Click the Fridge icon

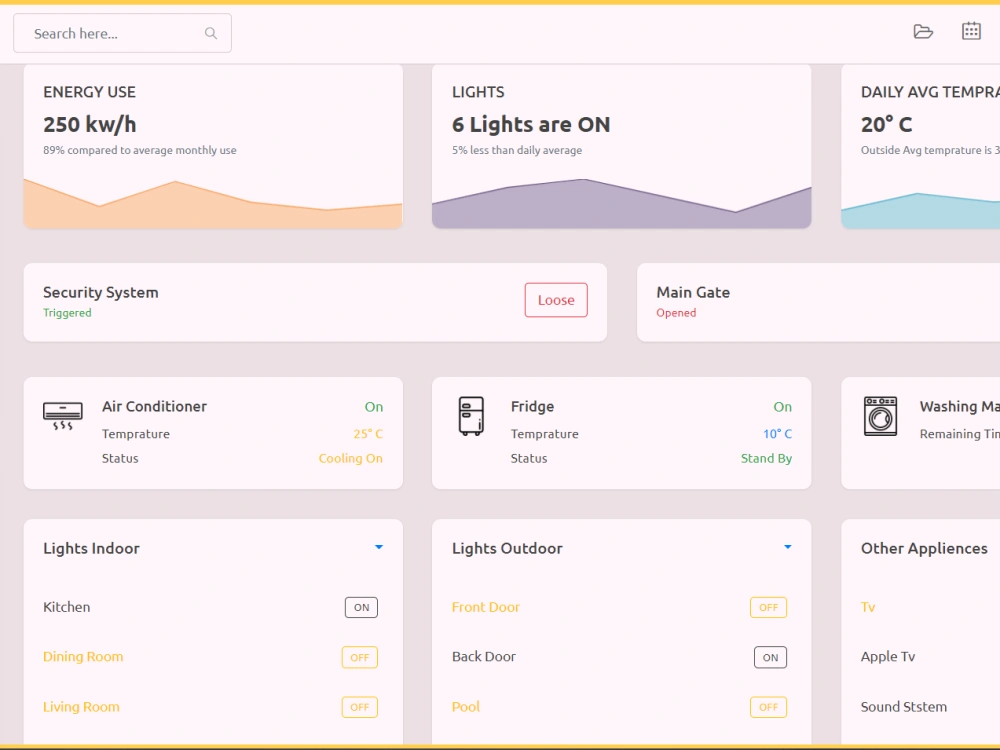click(x=471, y=416)
